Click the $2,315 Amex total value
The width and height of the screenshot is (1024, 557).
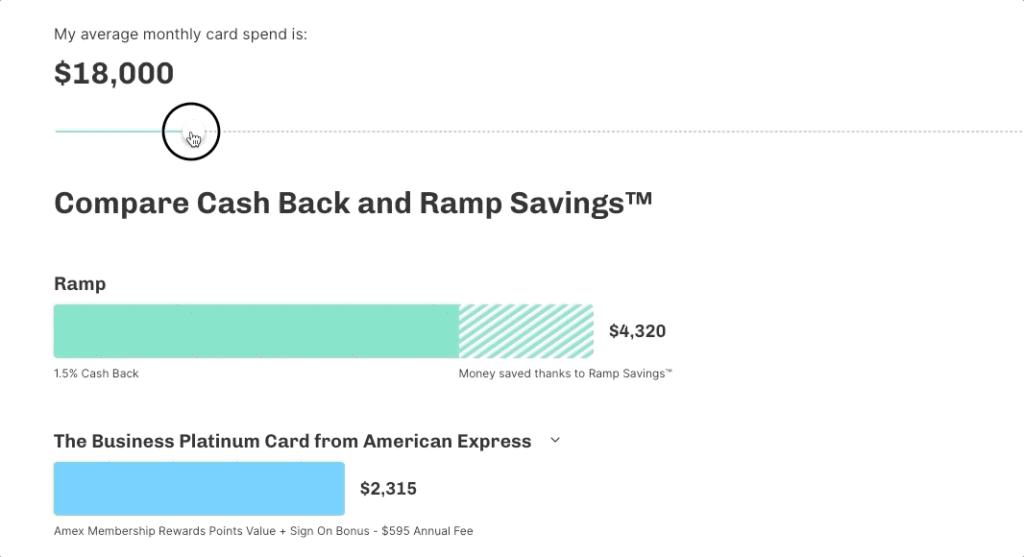pos(388,488)
